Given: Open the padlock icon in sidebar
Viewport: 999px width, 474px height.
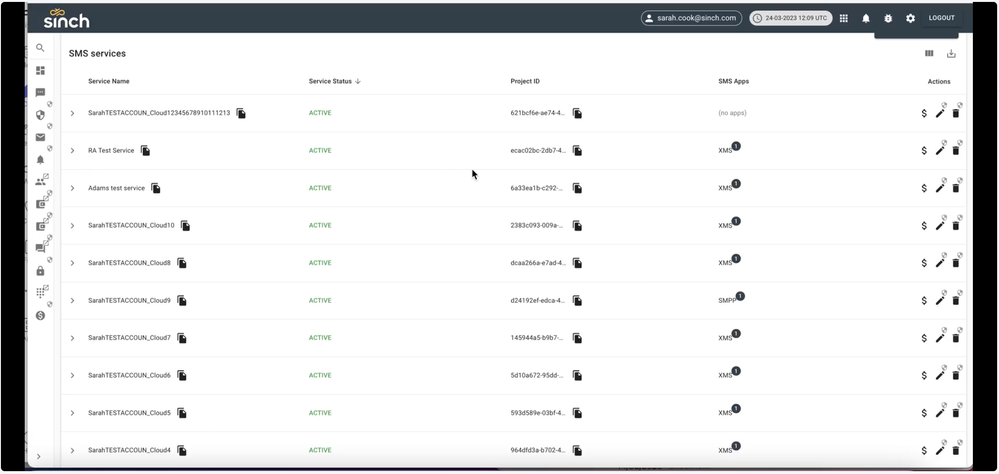Looking at the screenshot, I should click(x=40, y=271).
